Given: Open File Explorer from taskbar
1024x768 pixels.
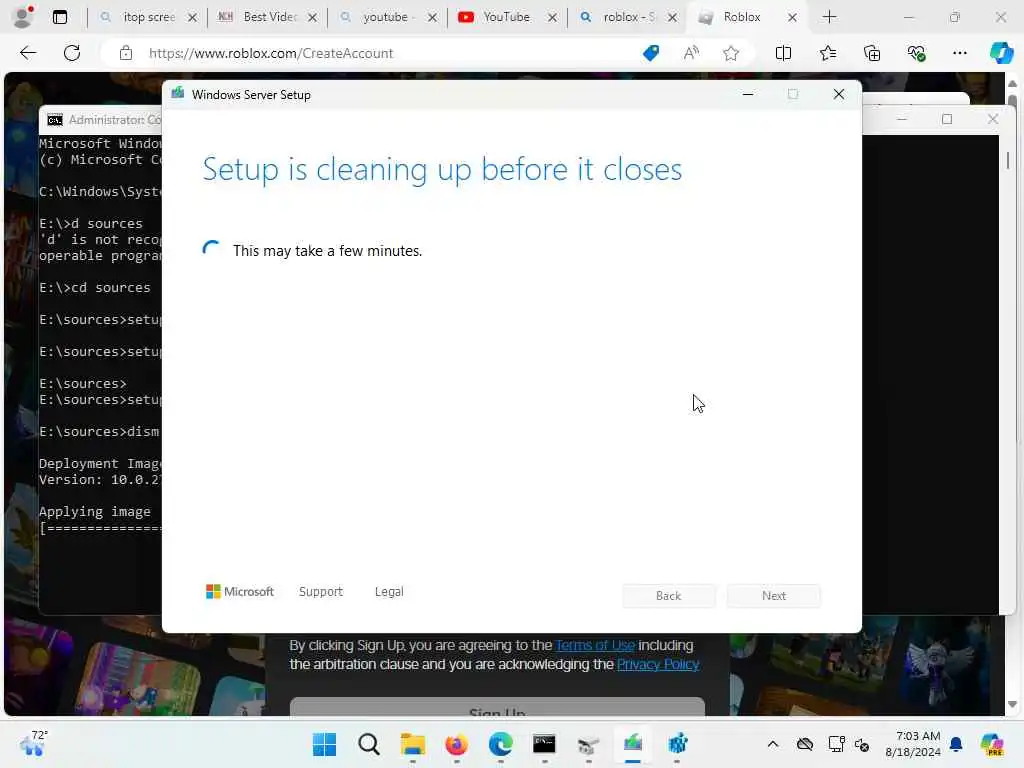Looking at the screenshot, I should tap(413, 744).
